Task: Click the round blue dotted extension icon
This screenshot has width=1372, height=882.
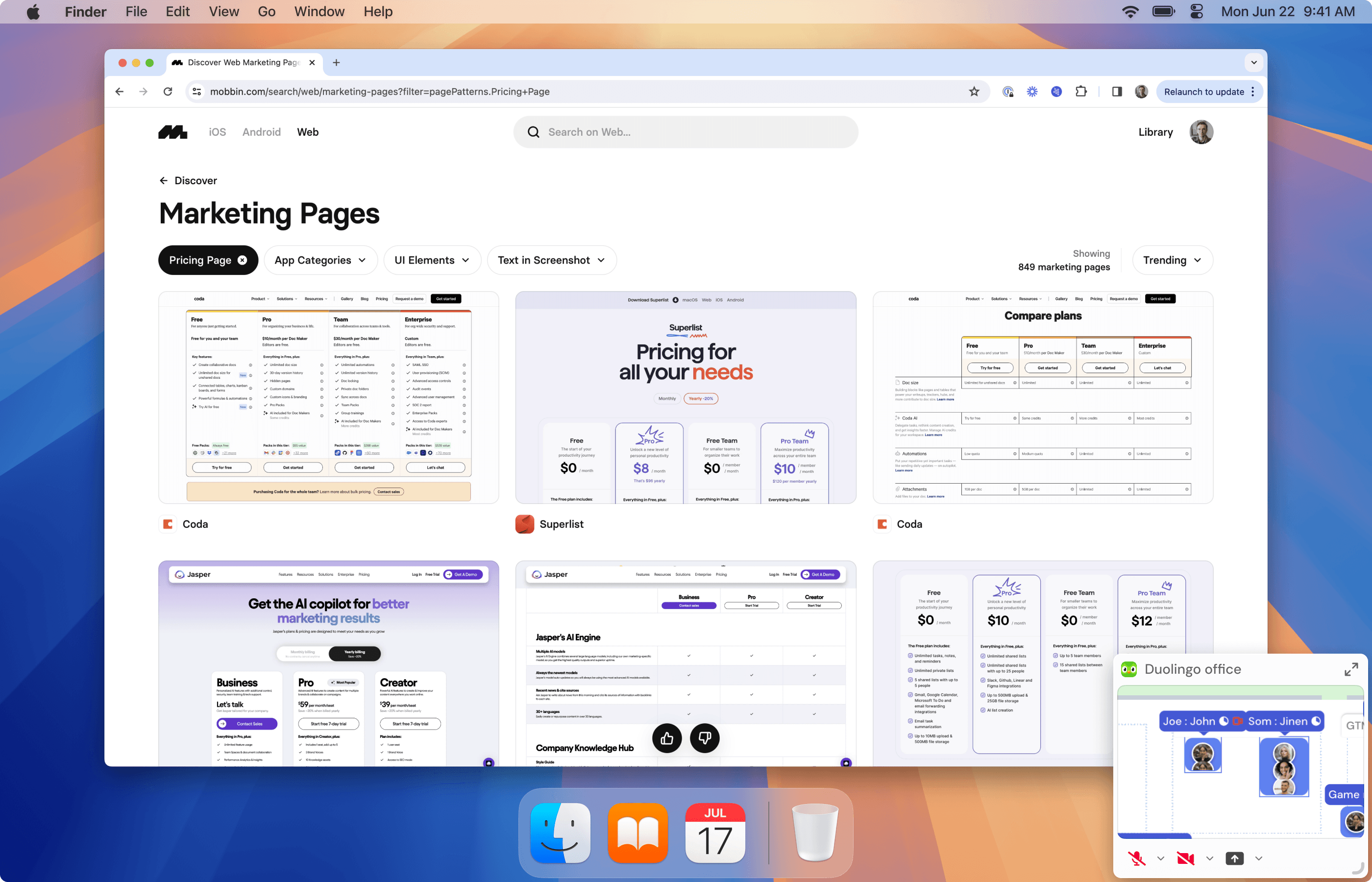Action: [1056, 92]
